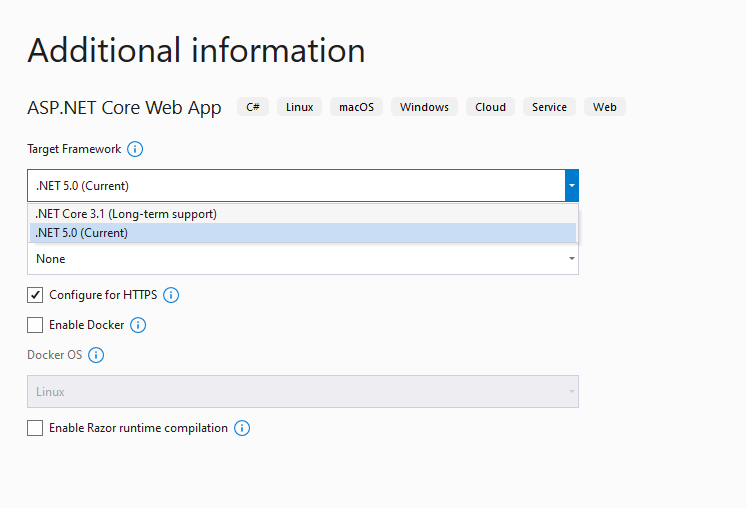The width and height of the screenshot is (746, 508).
Task: Click the Cloud project type tag
Action: click(491, 107)
